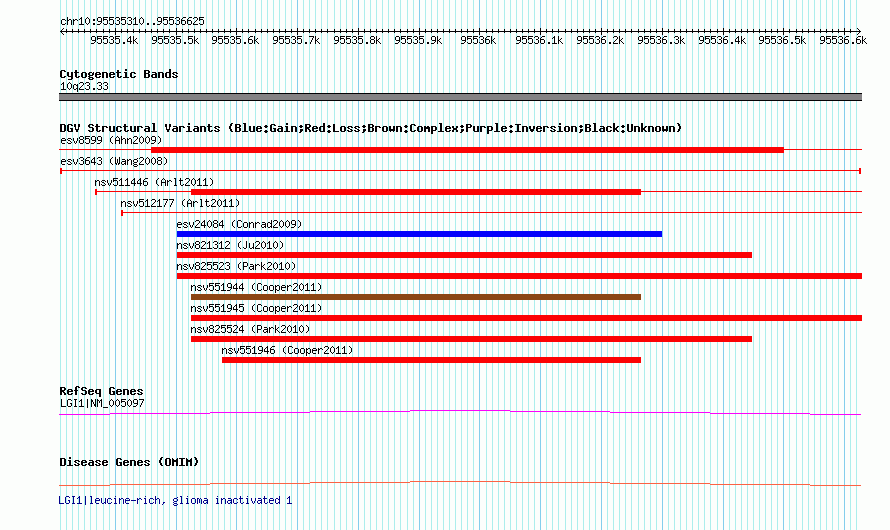
Task: Click the nsv551944 (Cooper2011) label
Action: tap(256, 287)
